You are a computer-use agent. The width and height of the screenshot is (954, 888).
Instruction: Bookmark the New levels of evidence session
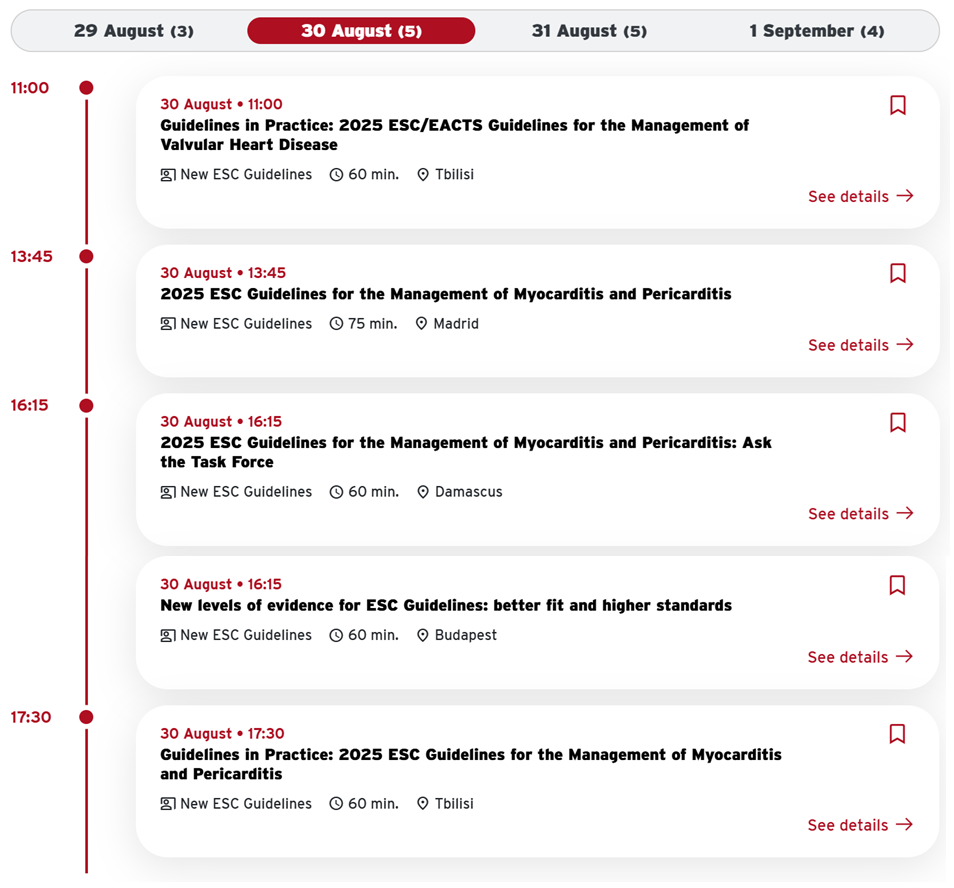point(897,585)
